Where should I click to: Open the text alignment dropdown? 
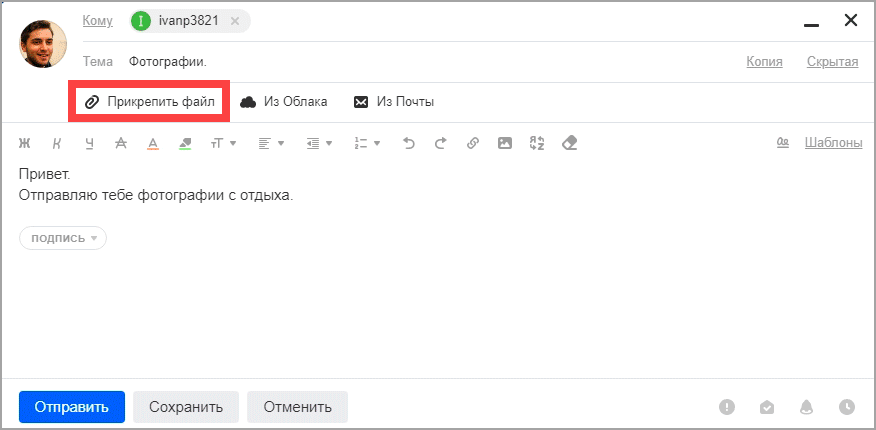271,143
